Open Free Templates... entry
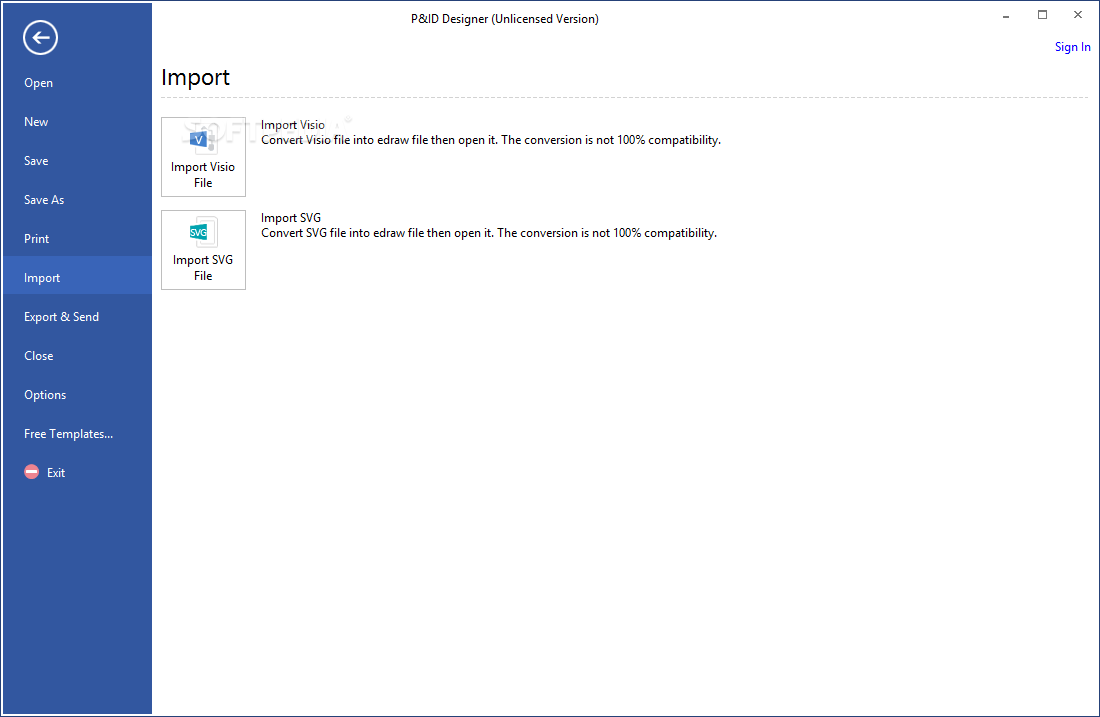The height and width of the screenshot is (717, 1100). click(x=77, y=434)
